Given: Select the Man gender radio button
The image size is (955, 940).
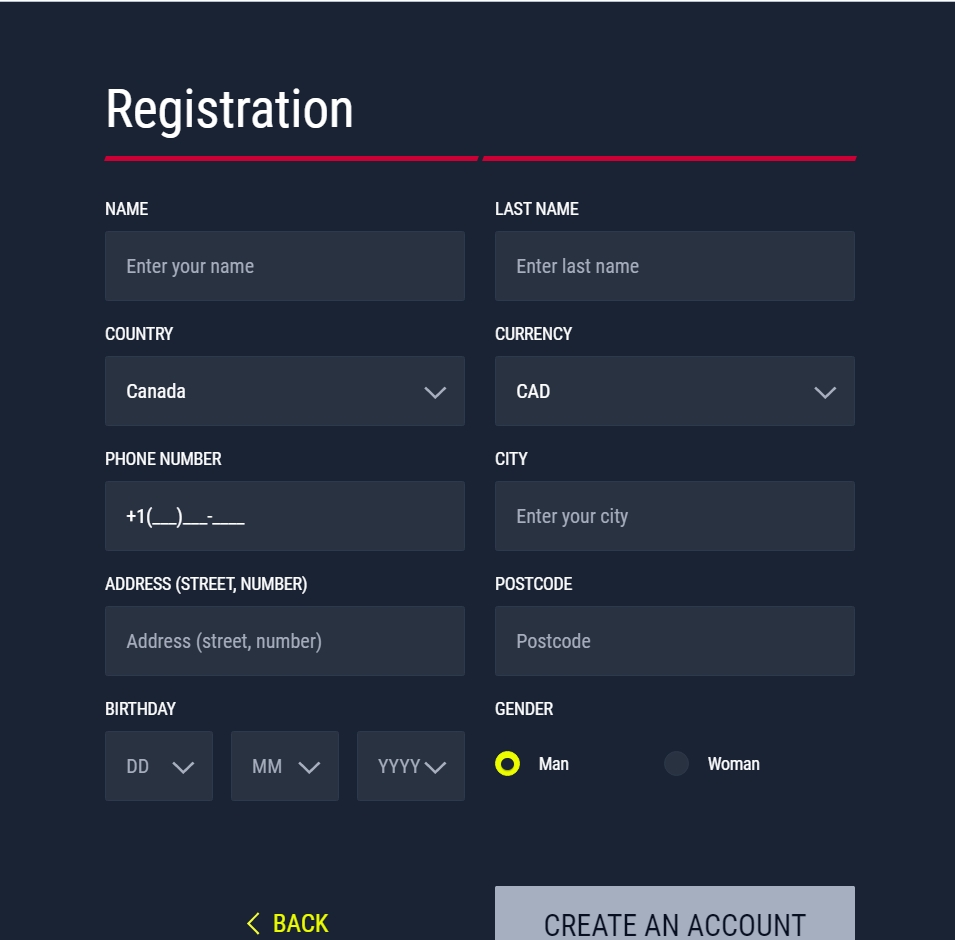Looking at the screenshot, I should [x=507, y=763].
